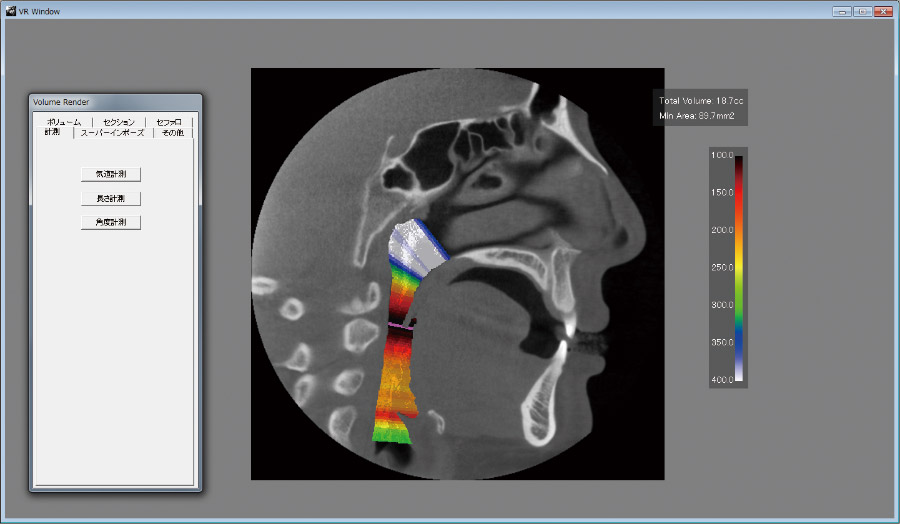900x524 pixels.
Task: Click the color scale bar legend
Action: [739, 268]
